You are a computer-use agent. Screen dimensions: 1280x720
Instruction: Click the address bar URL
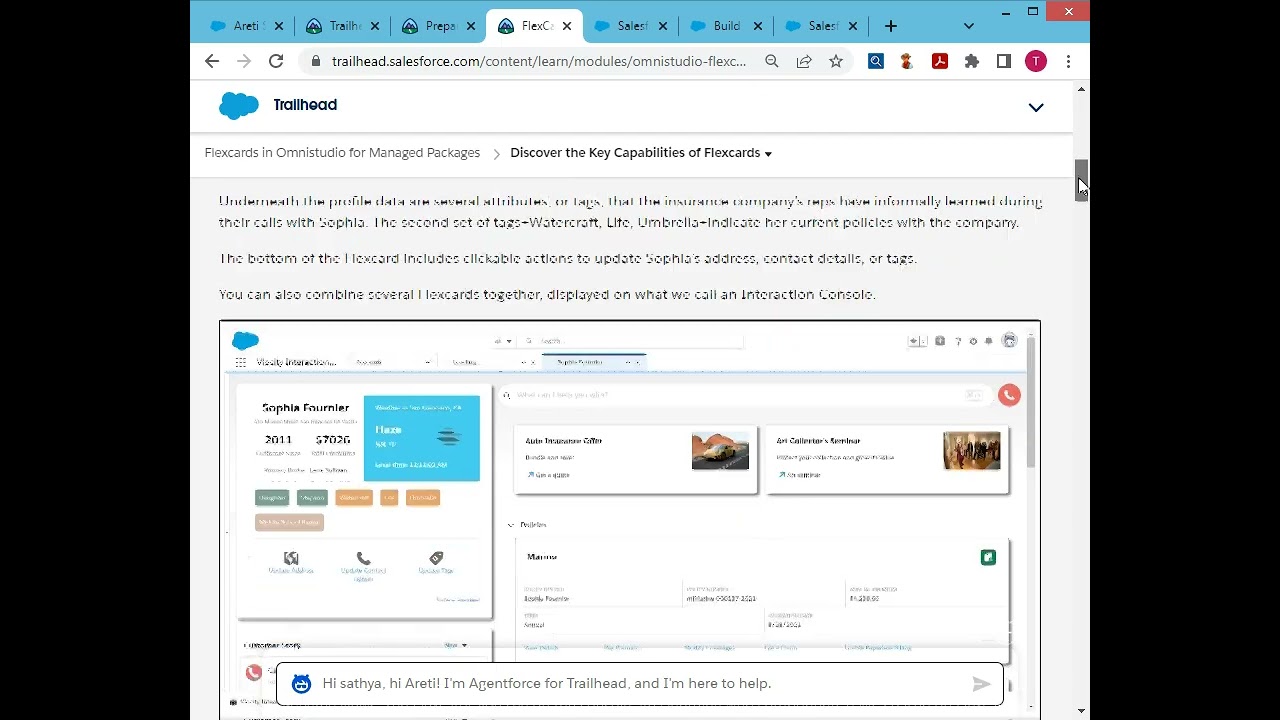tap(538, 62)
